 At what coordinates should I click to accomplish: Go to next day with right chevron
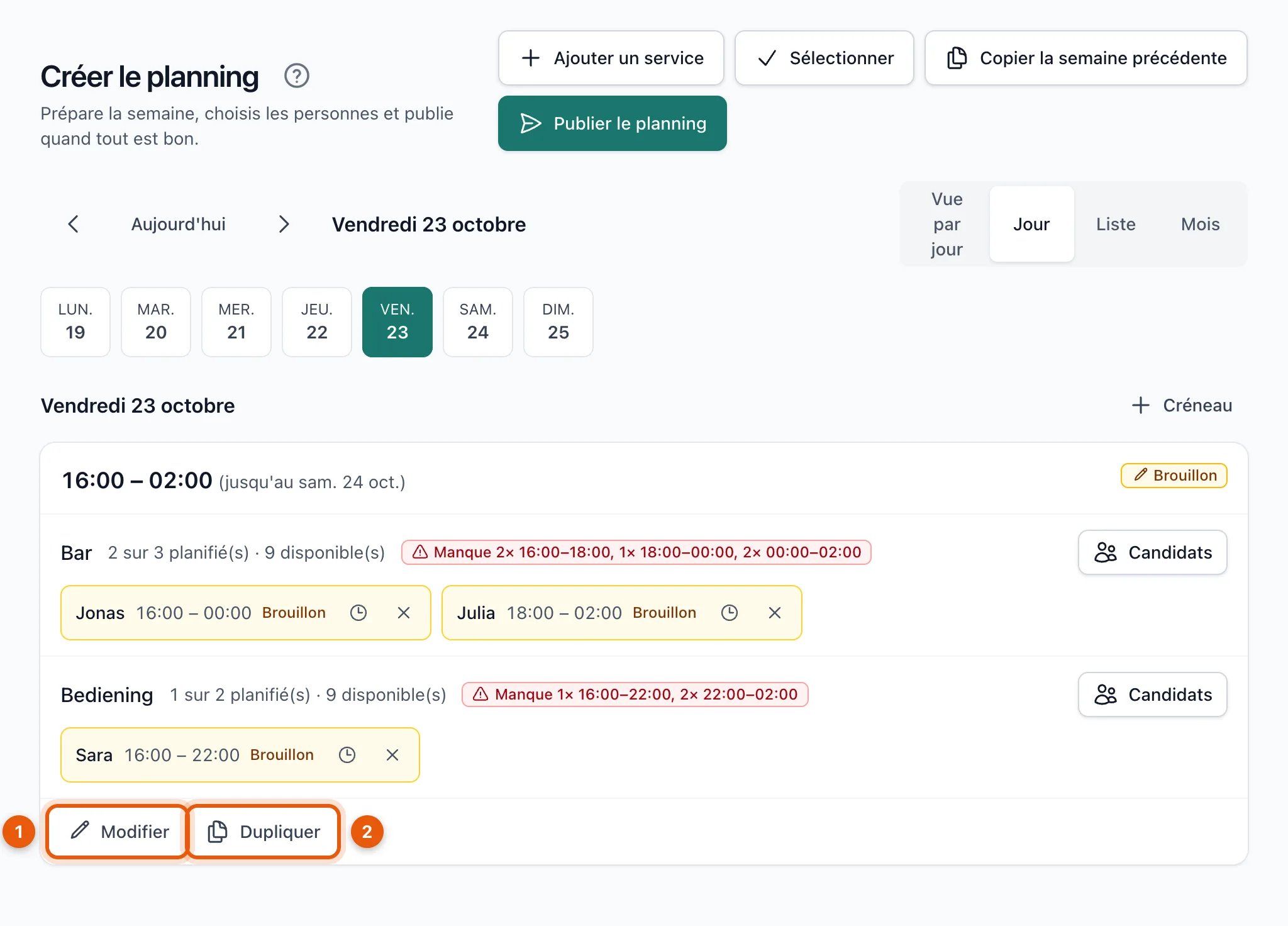[x=284, y=224]
